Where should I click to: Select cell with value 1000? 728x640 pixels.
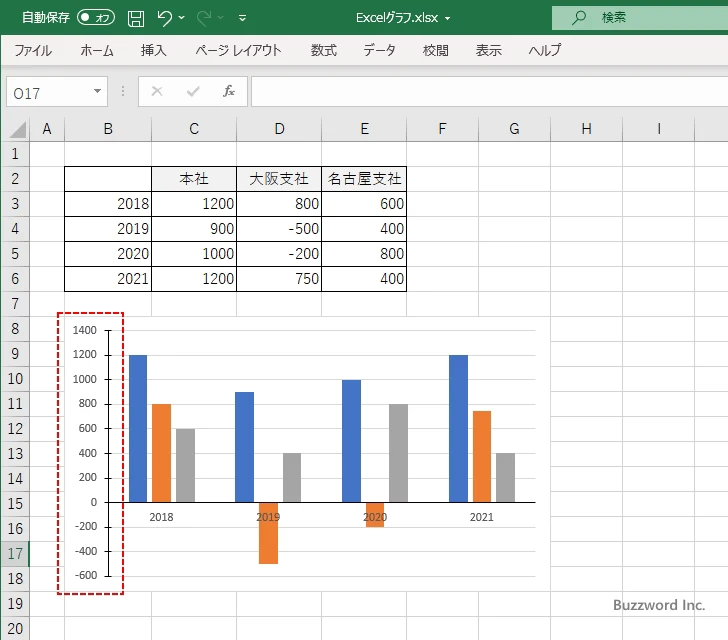(x=194, y=254)
